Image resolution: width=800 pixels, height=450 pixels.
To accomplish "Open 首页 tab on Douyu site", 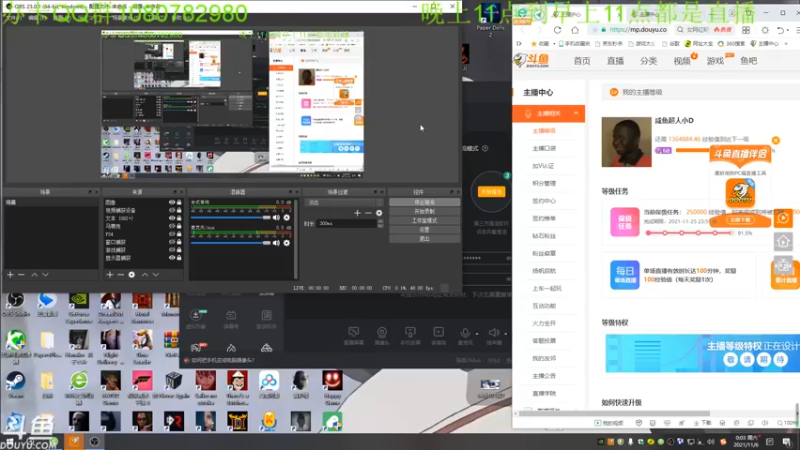I will (582, 61).
